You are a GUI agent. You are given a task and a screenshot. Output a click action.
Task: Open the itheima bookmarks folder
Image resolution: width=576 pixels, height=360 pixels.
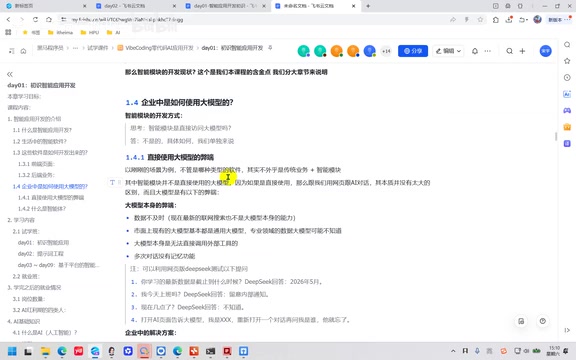click(61, 32)
